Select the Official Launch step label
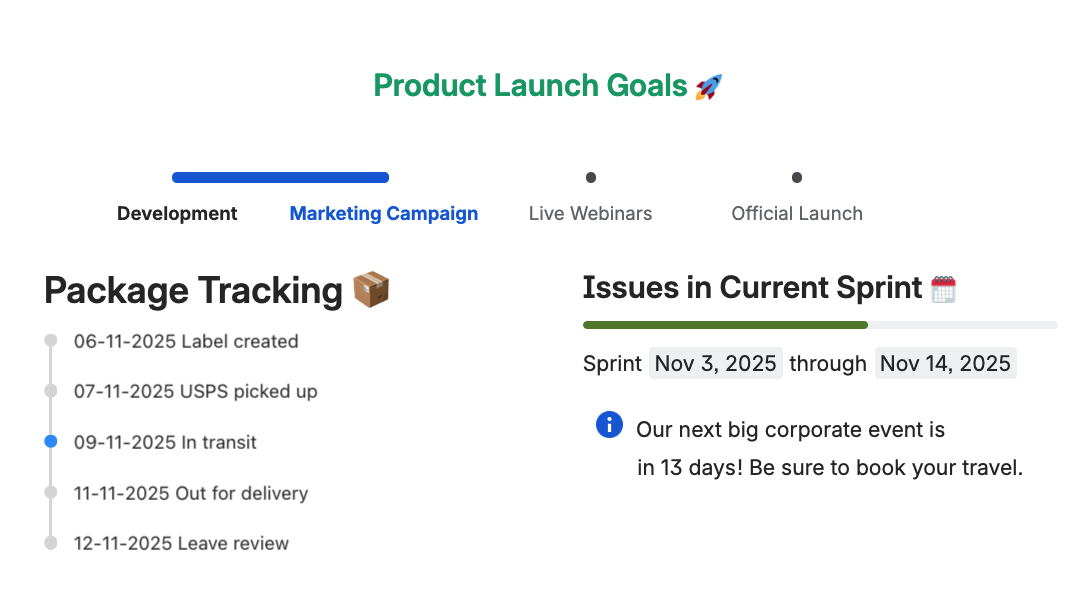The width and height of the screenshot is (1086, 610). pos(797,213)
